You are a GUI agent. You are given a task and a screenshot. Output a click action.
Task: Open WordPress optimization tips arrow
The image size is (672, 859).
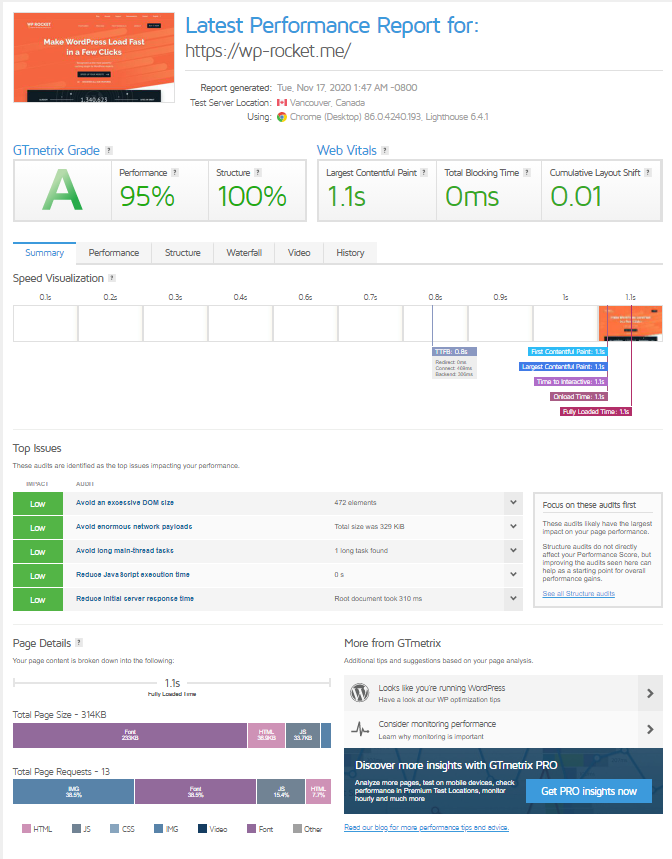650,694
